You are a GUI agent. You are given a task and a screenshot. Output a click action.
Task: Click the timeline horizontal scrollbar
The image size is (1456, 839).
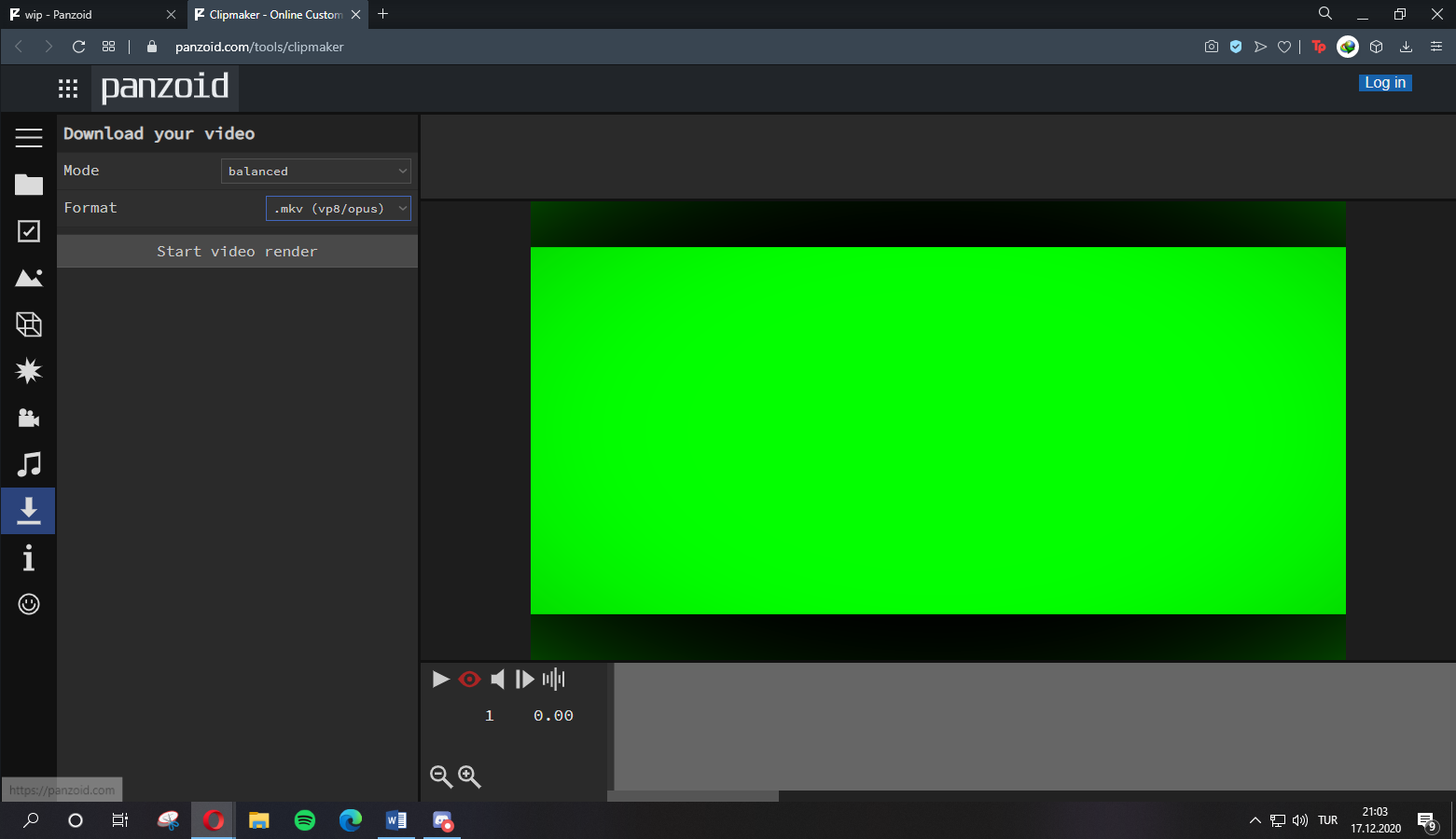tap(693, 796)
